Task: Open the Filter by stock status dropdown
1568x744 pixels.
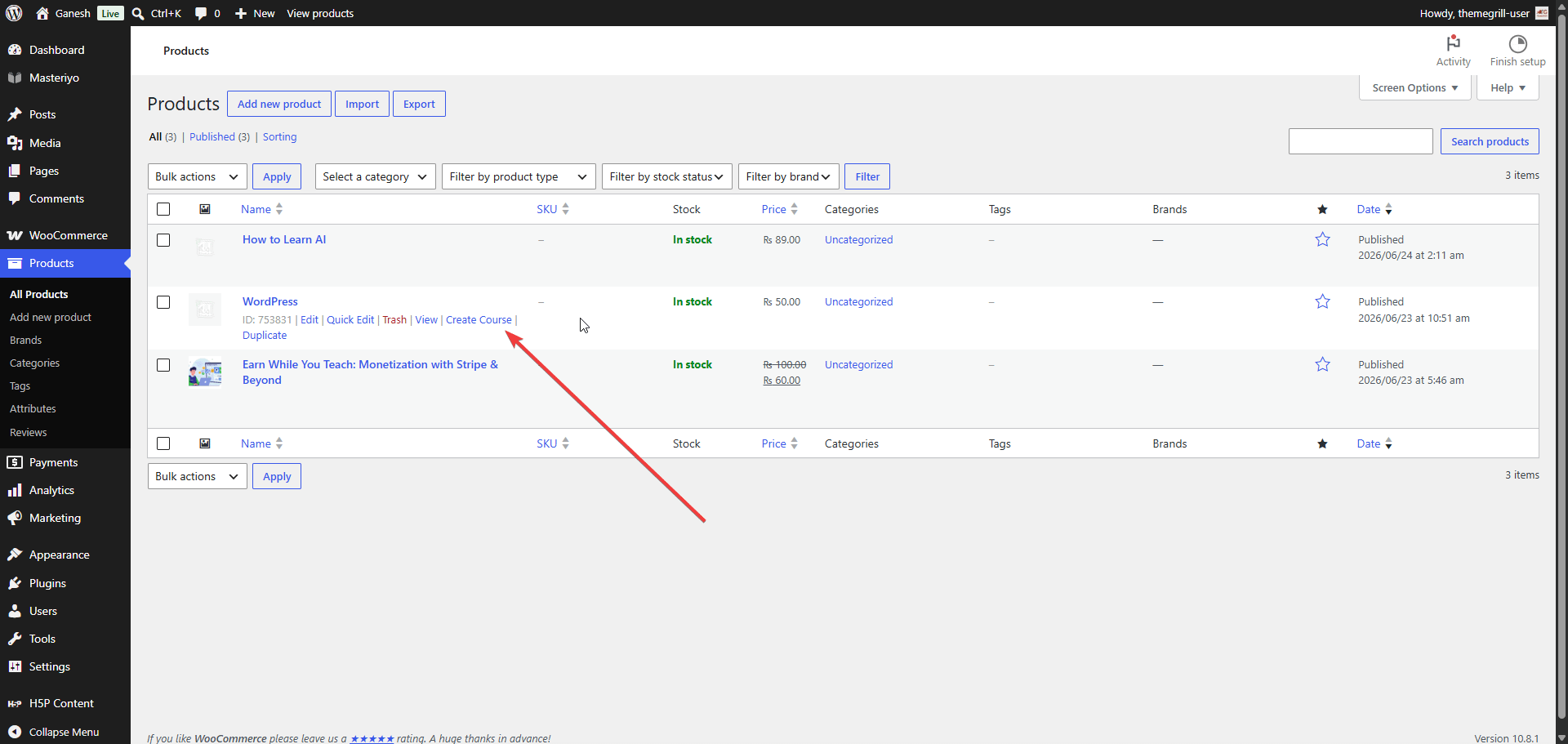Action: (x=666, y=176)
